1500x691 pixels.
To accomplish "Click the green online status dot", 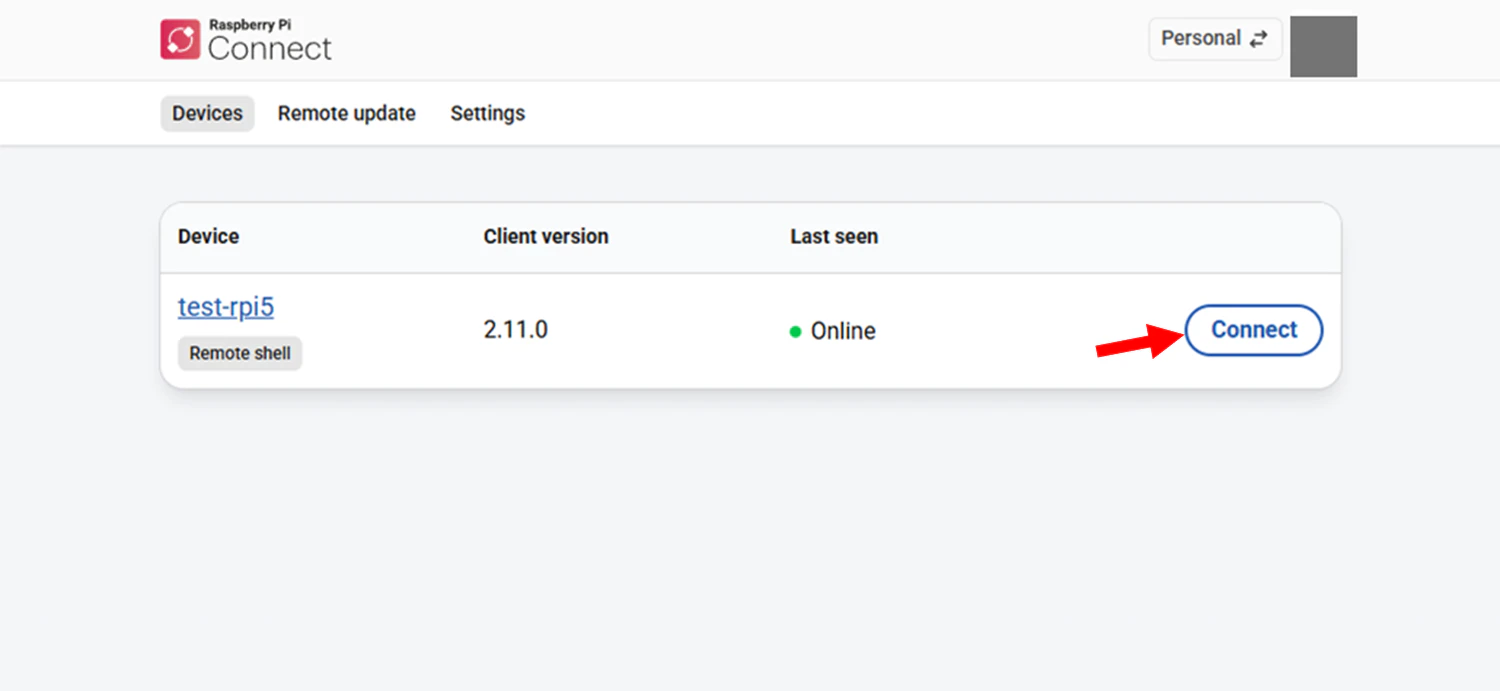I will [796, 332].
